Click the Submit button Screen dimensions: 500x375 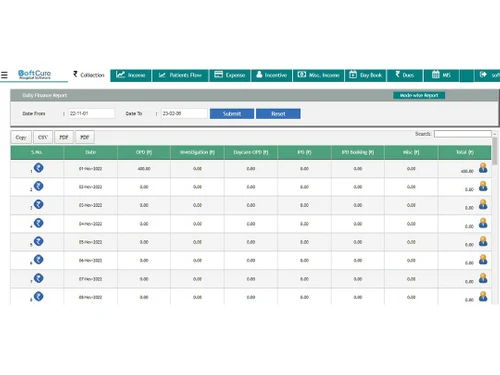tap(232, 114)
